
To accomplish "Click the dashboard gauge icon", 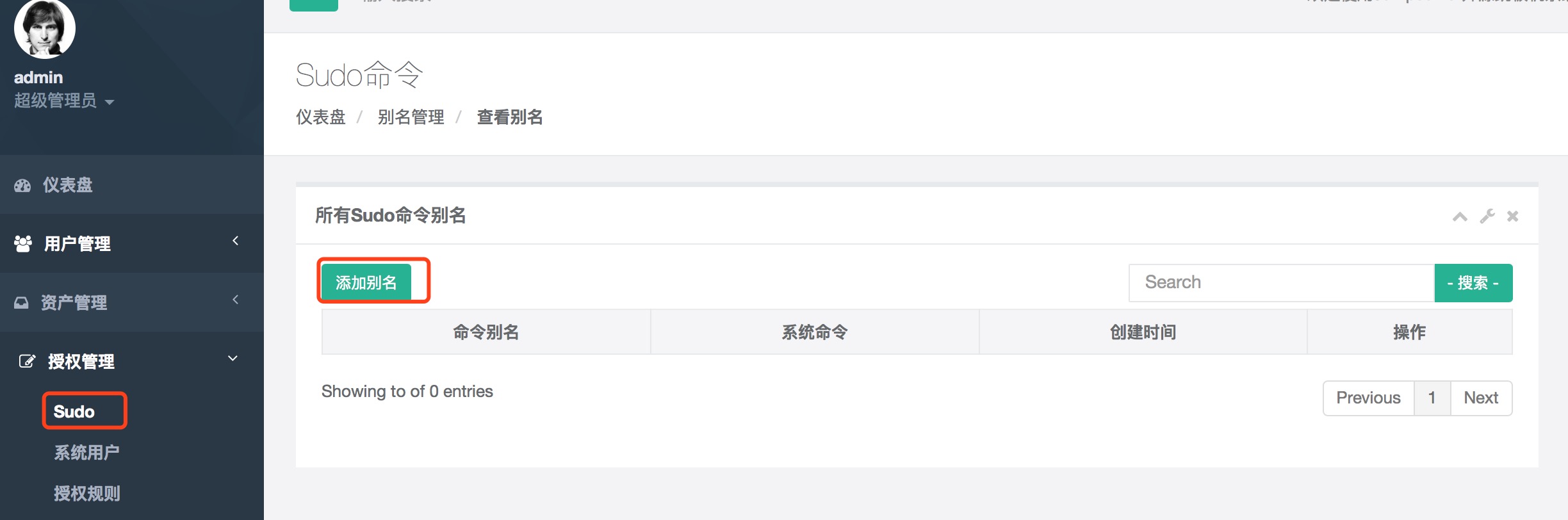I will 22,186.
